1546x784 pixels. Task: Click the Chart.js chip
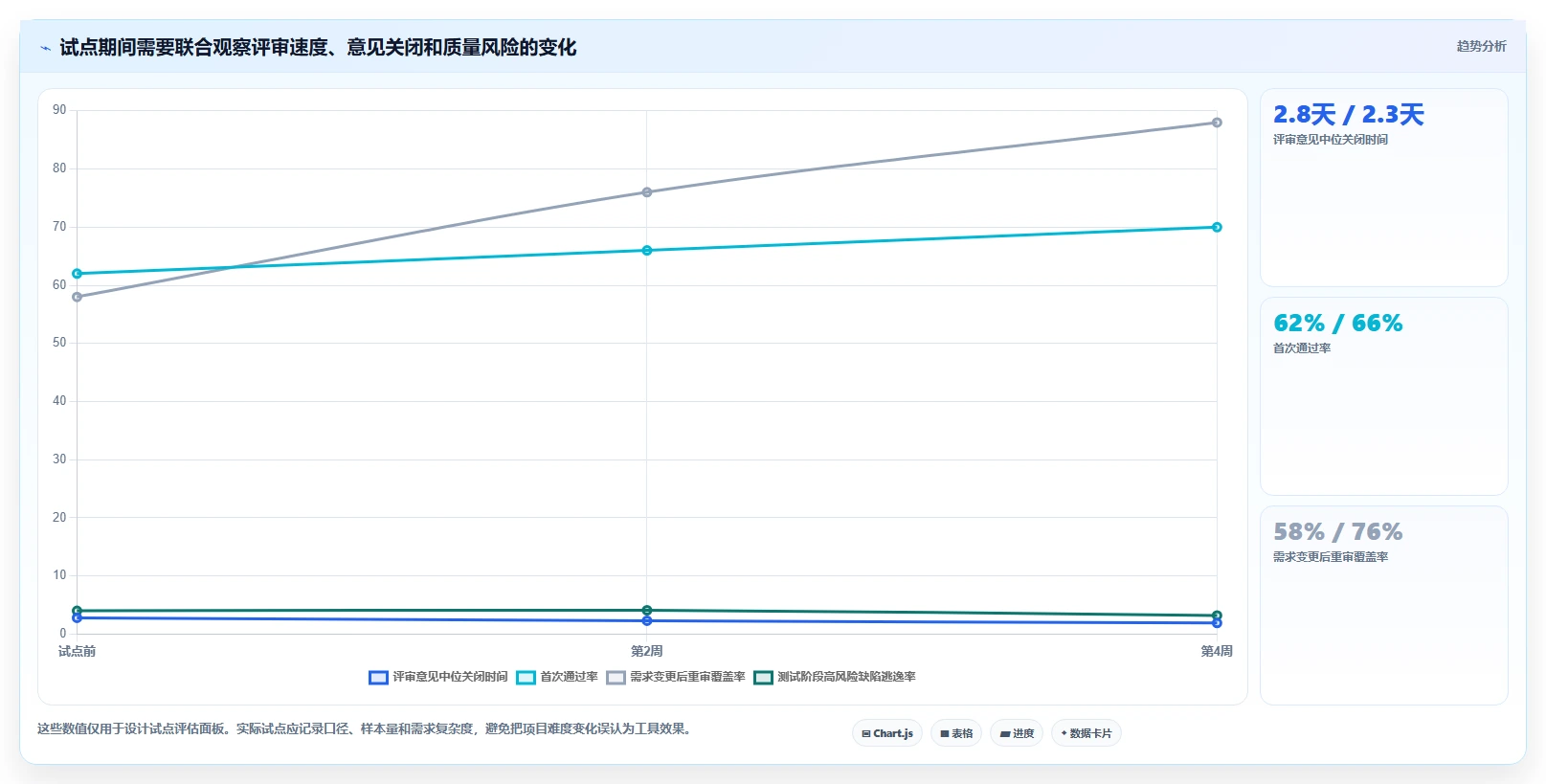coord(887,733)
